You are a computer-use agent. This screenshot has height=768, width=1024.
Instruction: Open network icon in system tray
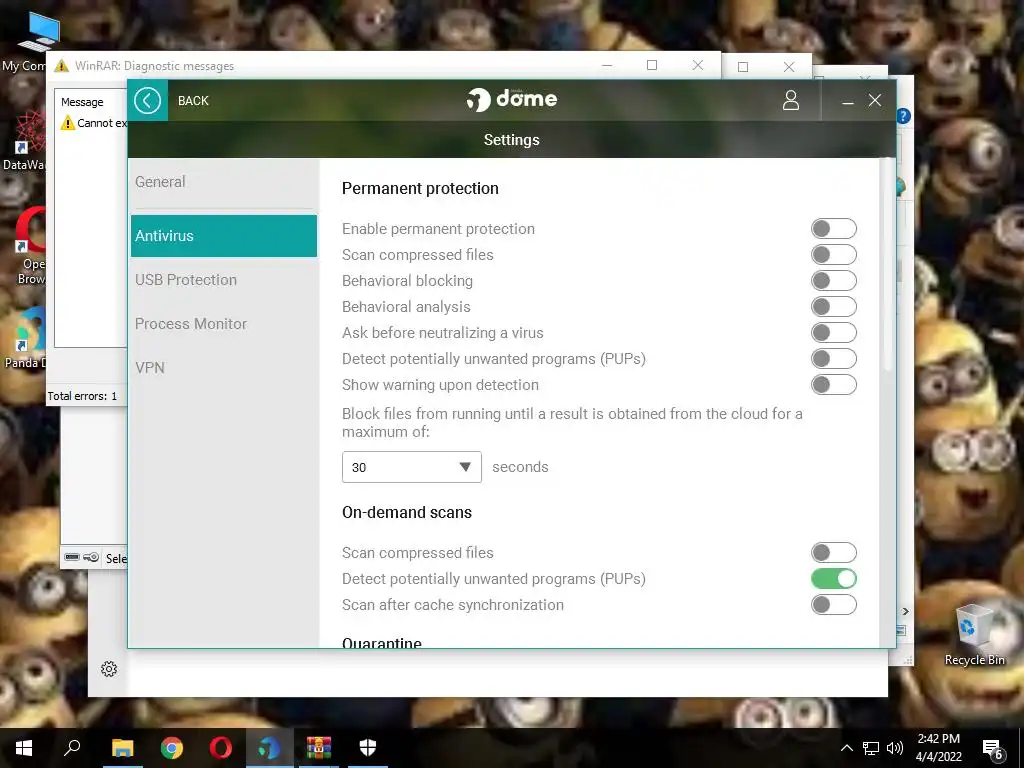tap(871, 748)
